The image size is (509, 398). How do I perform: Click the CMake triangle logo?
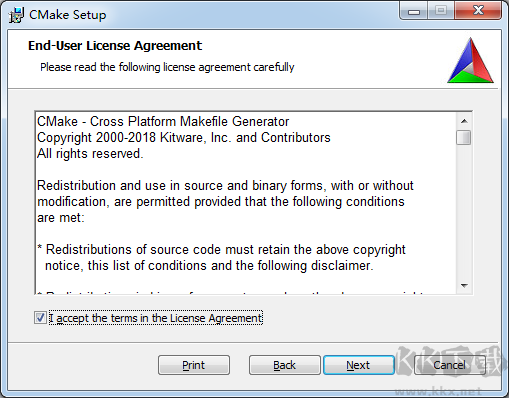pyautogui.click(x=470, y=60)
